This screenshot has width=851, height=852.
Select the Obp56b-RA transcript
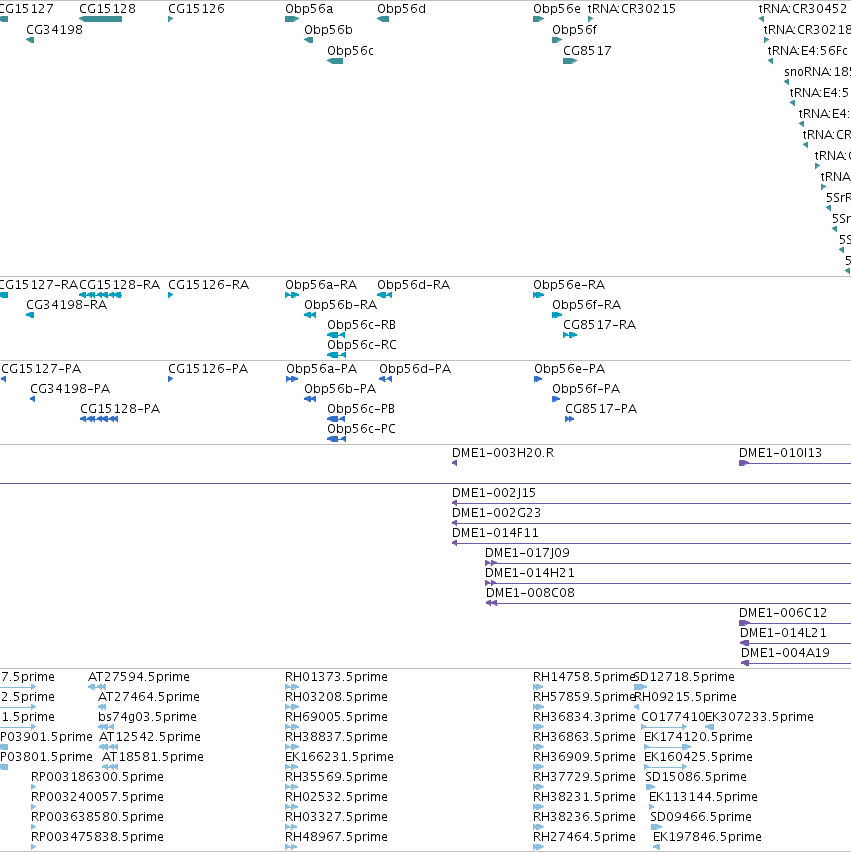[310, 315]
